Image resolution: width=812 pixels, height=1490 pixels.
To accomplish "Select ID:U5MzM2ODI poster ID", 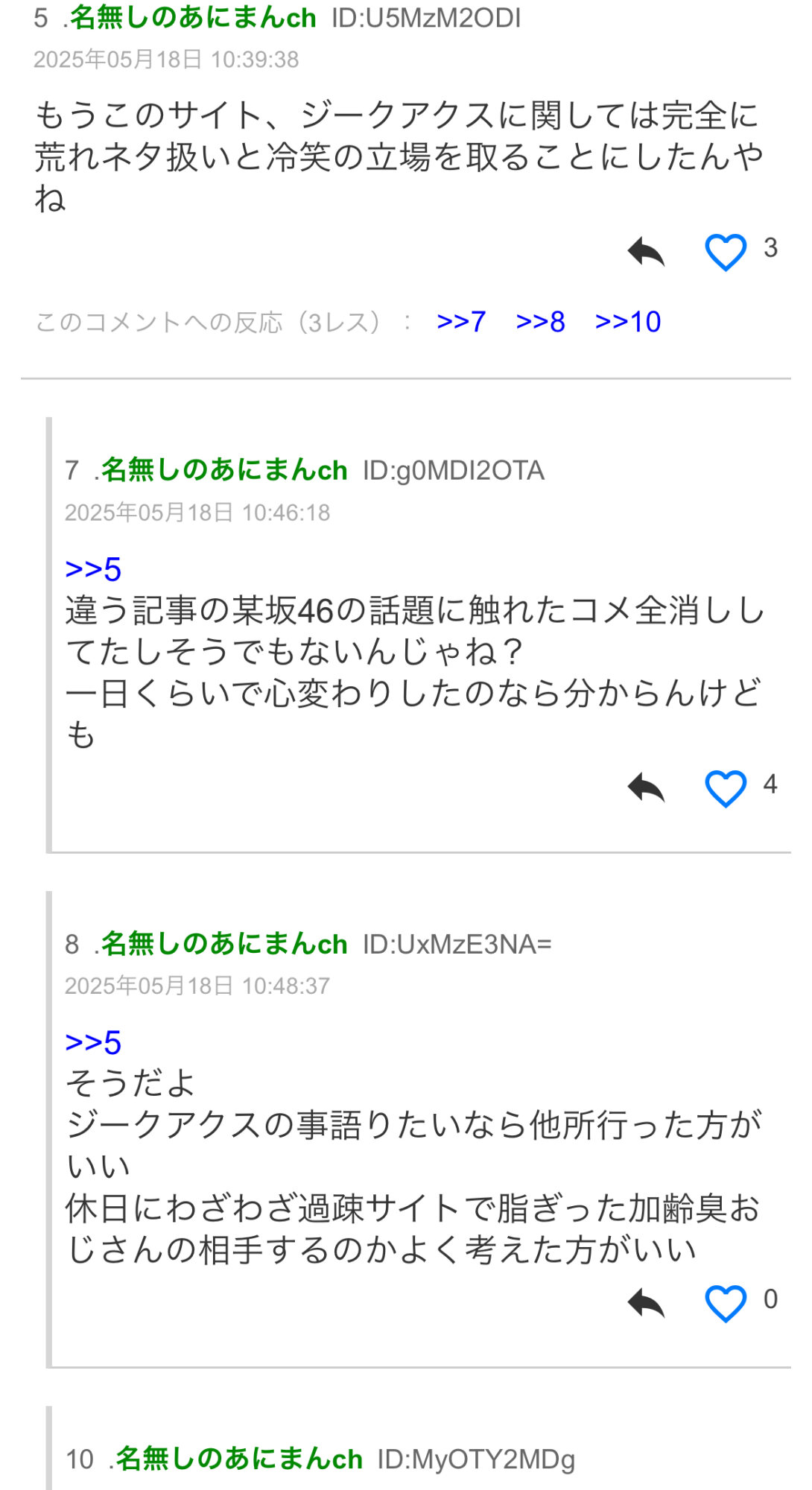I will (x=426, y=18).
